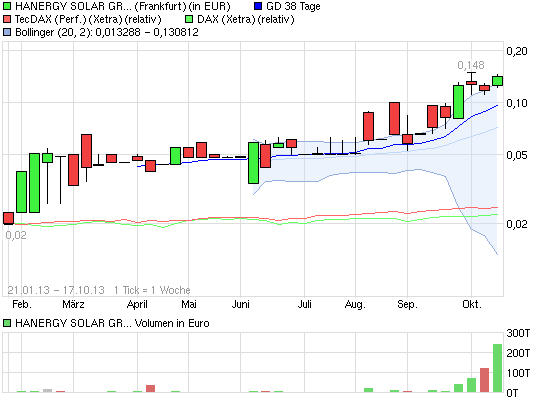545x401 pixels.
Task: Click the green HANERGY SOLAR legend swatch
Action: tap(7, 6)
